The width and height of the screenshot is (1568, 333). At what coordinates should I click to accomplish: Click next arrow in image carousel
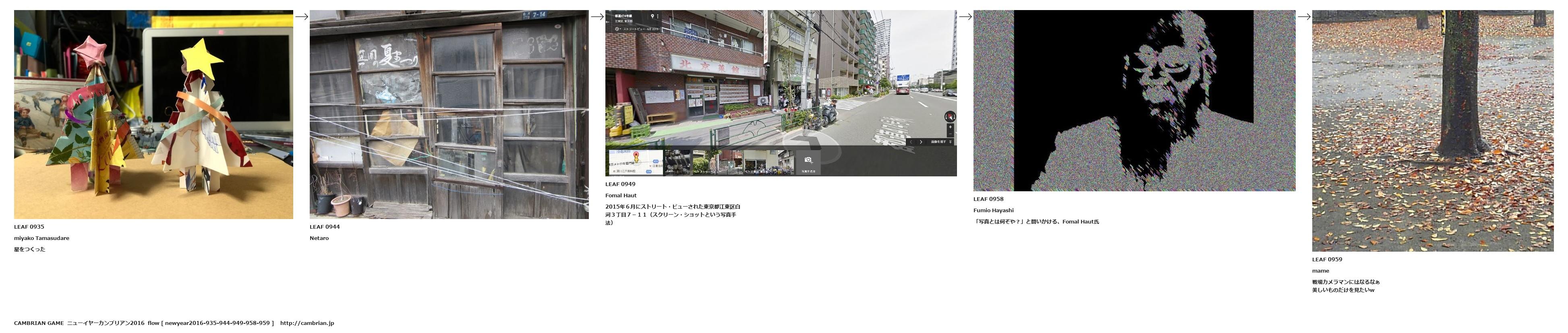point(921,142)
